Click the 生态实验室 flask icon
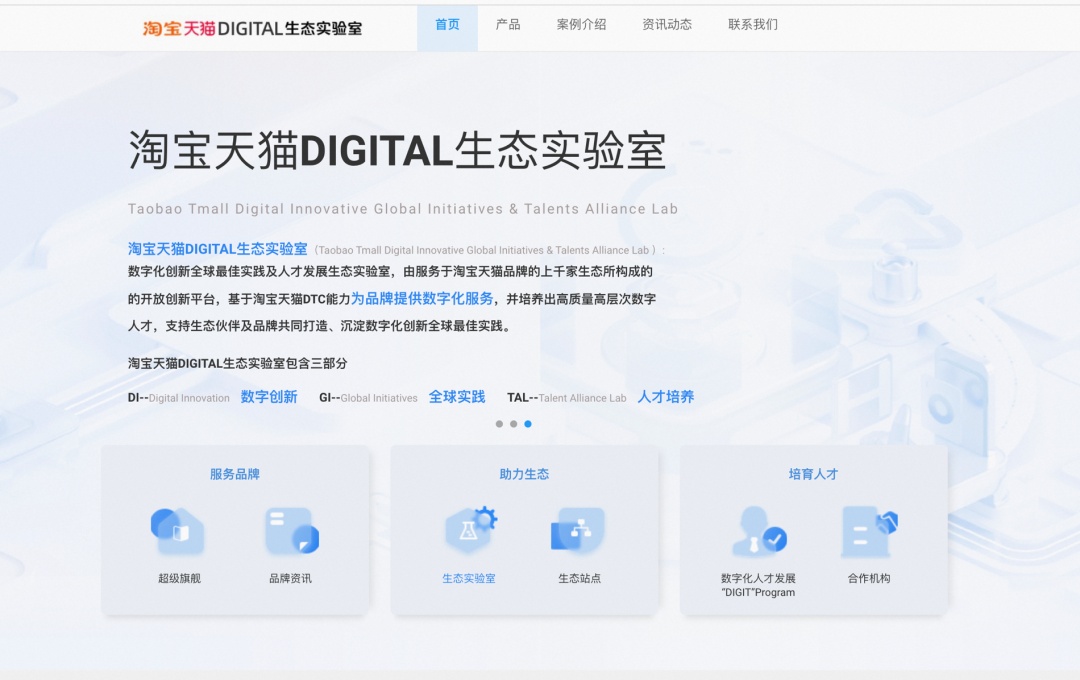Image resolution: width=1080 pixels, height=680 pixels. (x=470, y=529)
